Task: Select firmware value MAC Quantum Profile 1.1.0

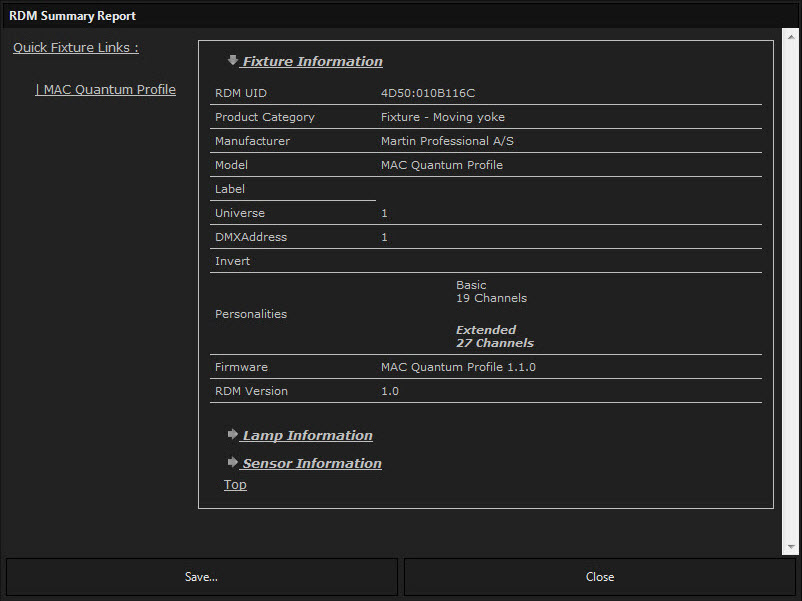Action: pyautogui.click(x=458, y=367)
